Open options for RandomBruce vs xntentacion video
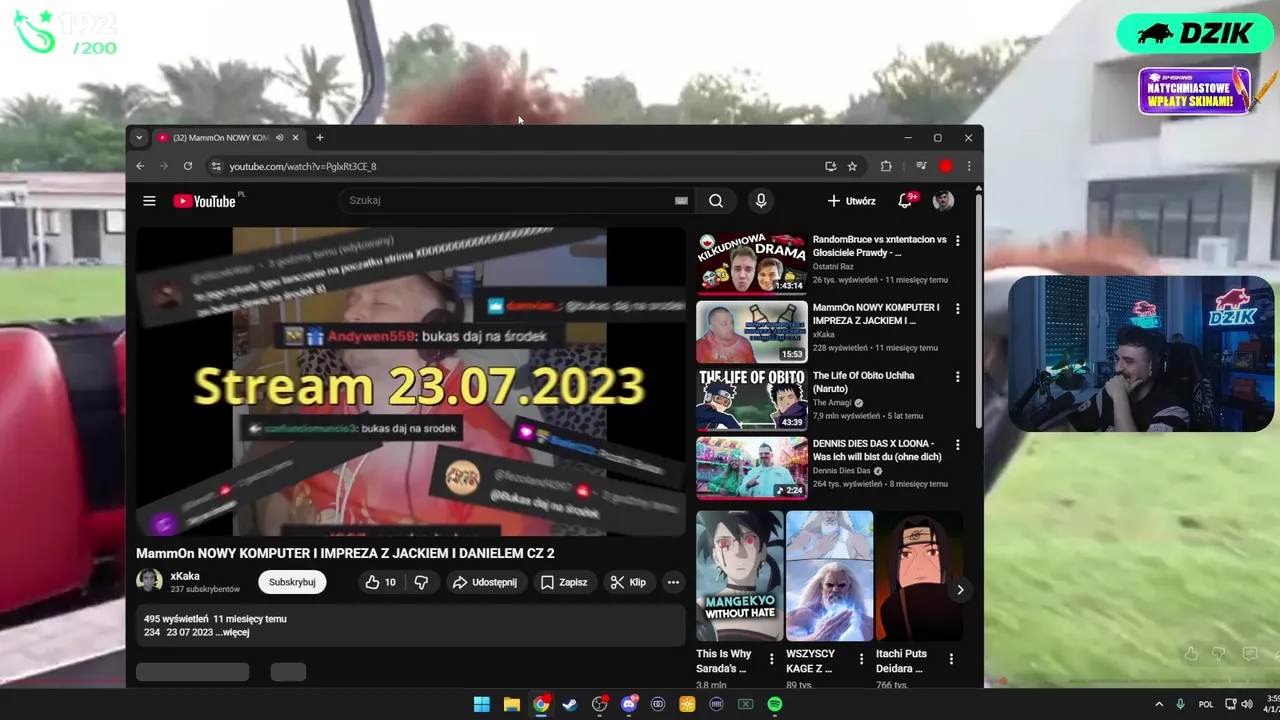The image size is (1280, 720). tap(957, 241)
